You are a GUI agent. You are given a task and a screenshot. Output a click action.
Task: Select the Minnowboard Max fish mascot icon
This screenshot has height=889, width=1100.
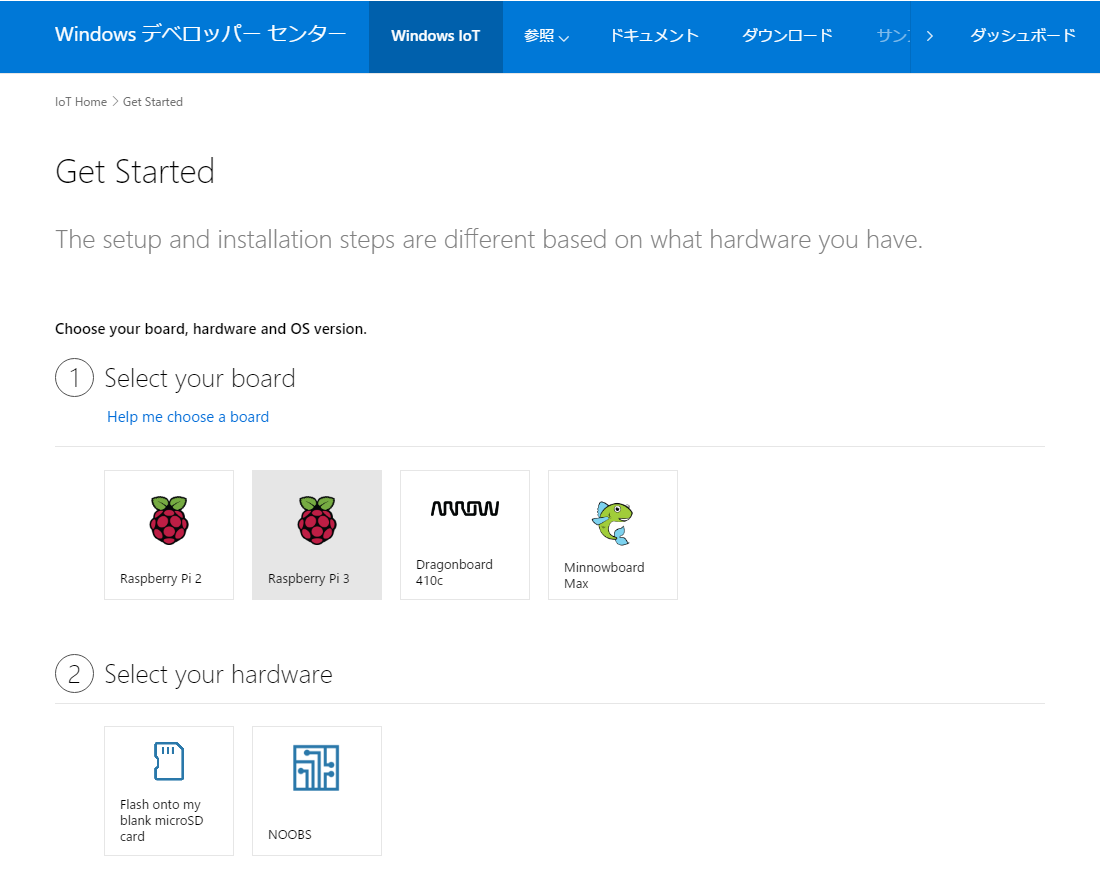612,523
